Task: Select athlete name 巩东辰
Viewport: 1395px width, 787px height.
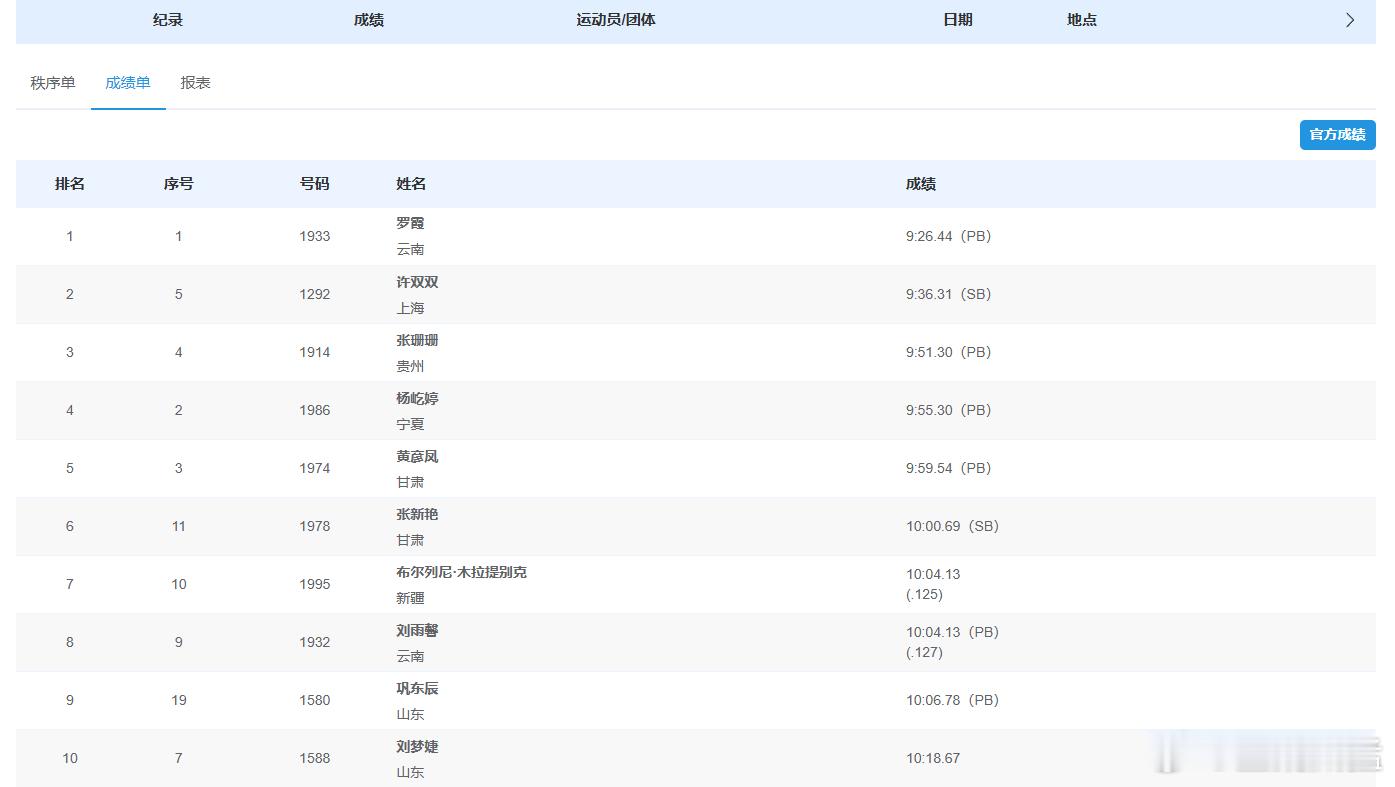Action: (x=417, y=688)
